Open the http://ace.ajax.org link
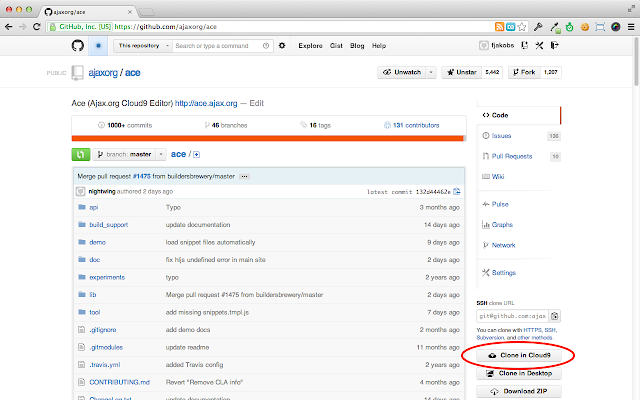The image size is (640, 400). 206,103
